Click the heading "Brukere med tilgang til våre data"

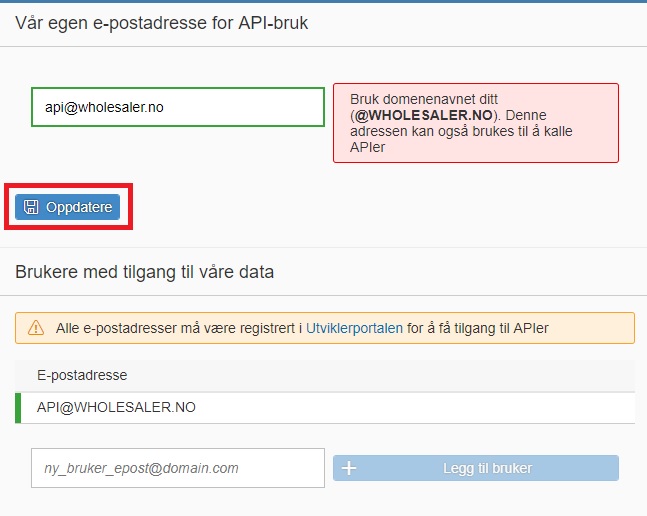[x=145, y=271]
